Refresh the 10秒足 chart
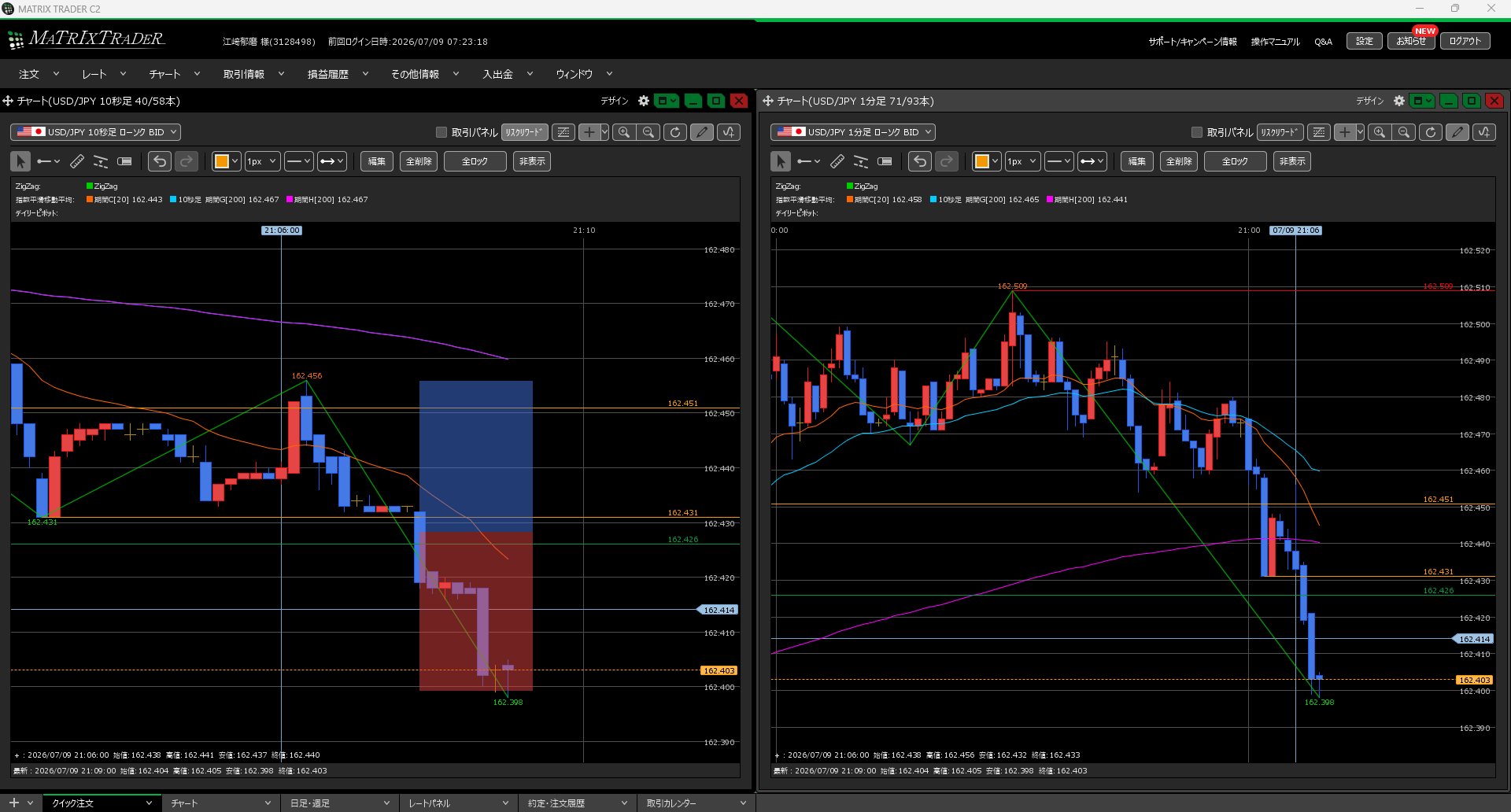Screen dimensions: 1511x812 [675, 132]
